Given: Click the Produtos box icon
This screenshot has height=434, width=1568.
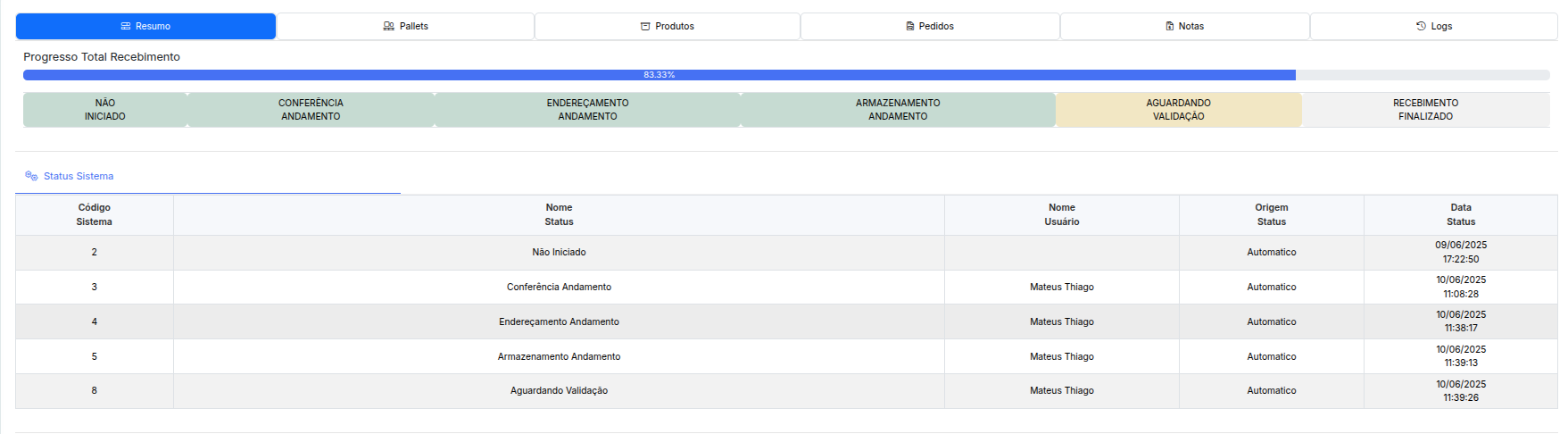Looking at the screenshot, I should [x=645, y=27].
